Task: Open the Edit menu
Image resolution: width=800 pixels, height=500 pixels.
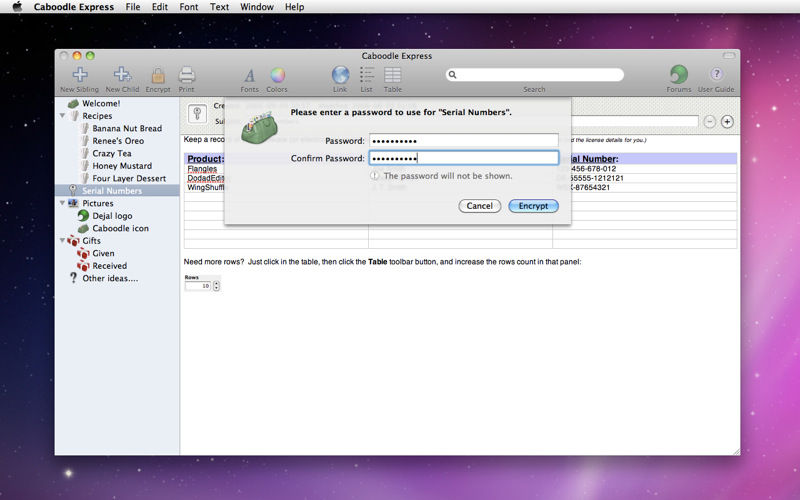Action: [160, 7]
